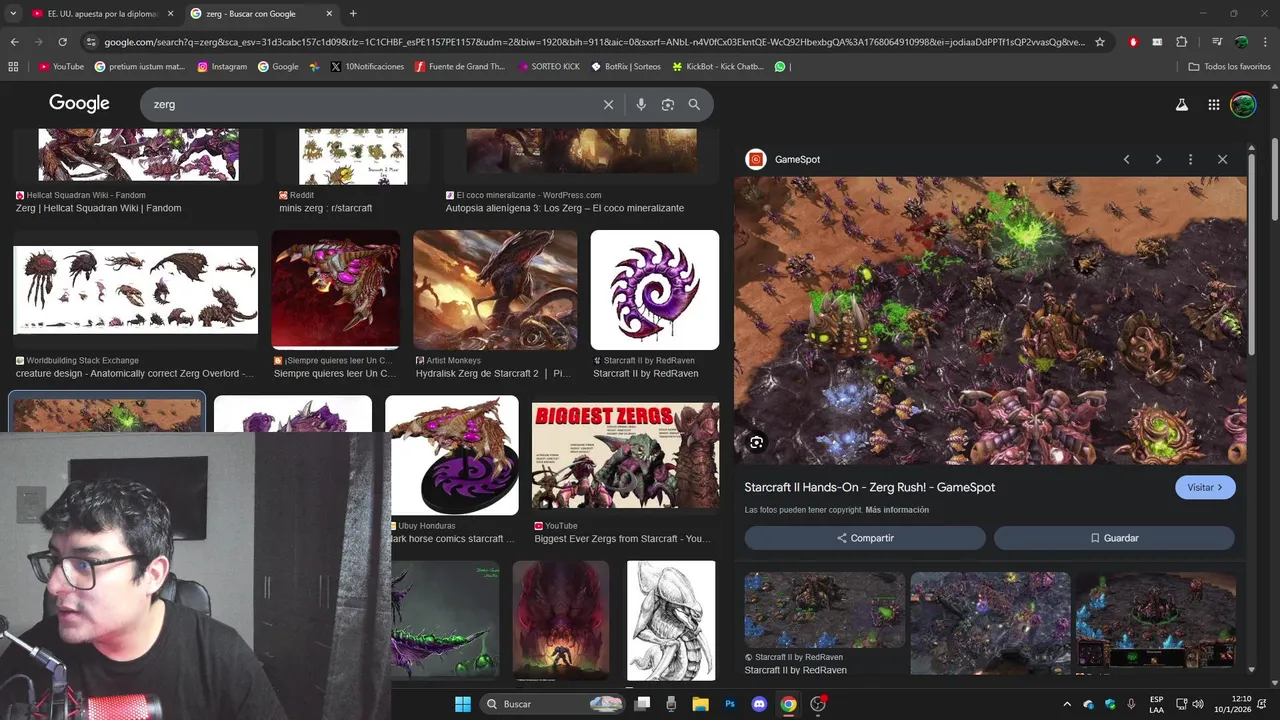1280x720 pixels.
Task: Open related image Starcraft II by RedRaven
Action: 824,610
